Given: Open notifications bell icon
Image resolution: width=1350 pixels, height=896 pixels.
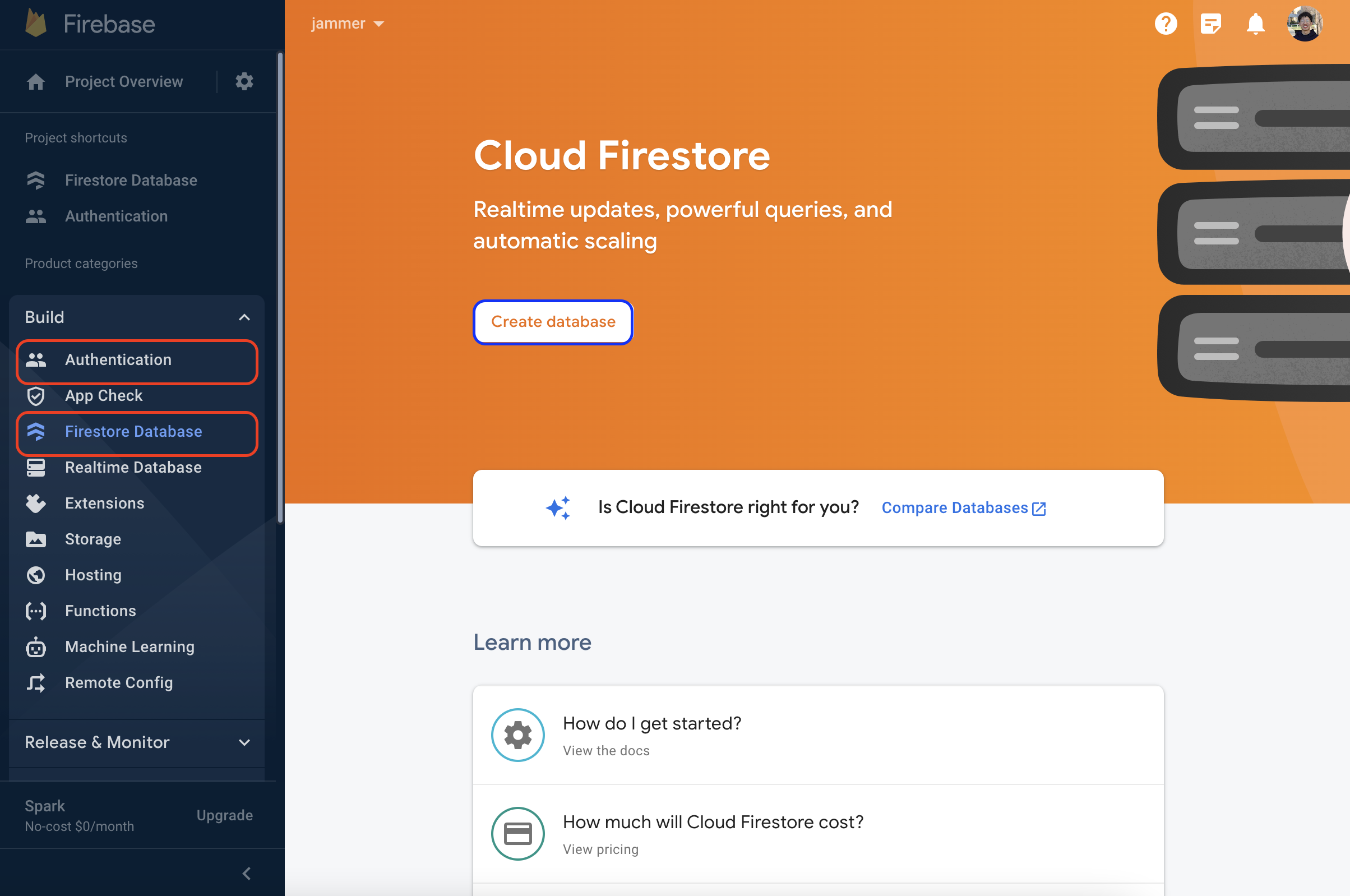Looking at the screenshot, I should coord(1255,24).
